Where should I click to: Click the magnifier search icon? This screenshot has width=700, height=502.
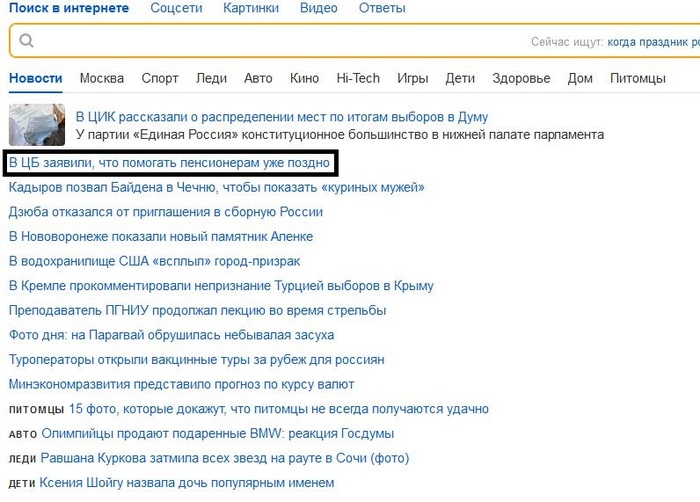[x=26, y=41]
